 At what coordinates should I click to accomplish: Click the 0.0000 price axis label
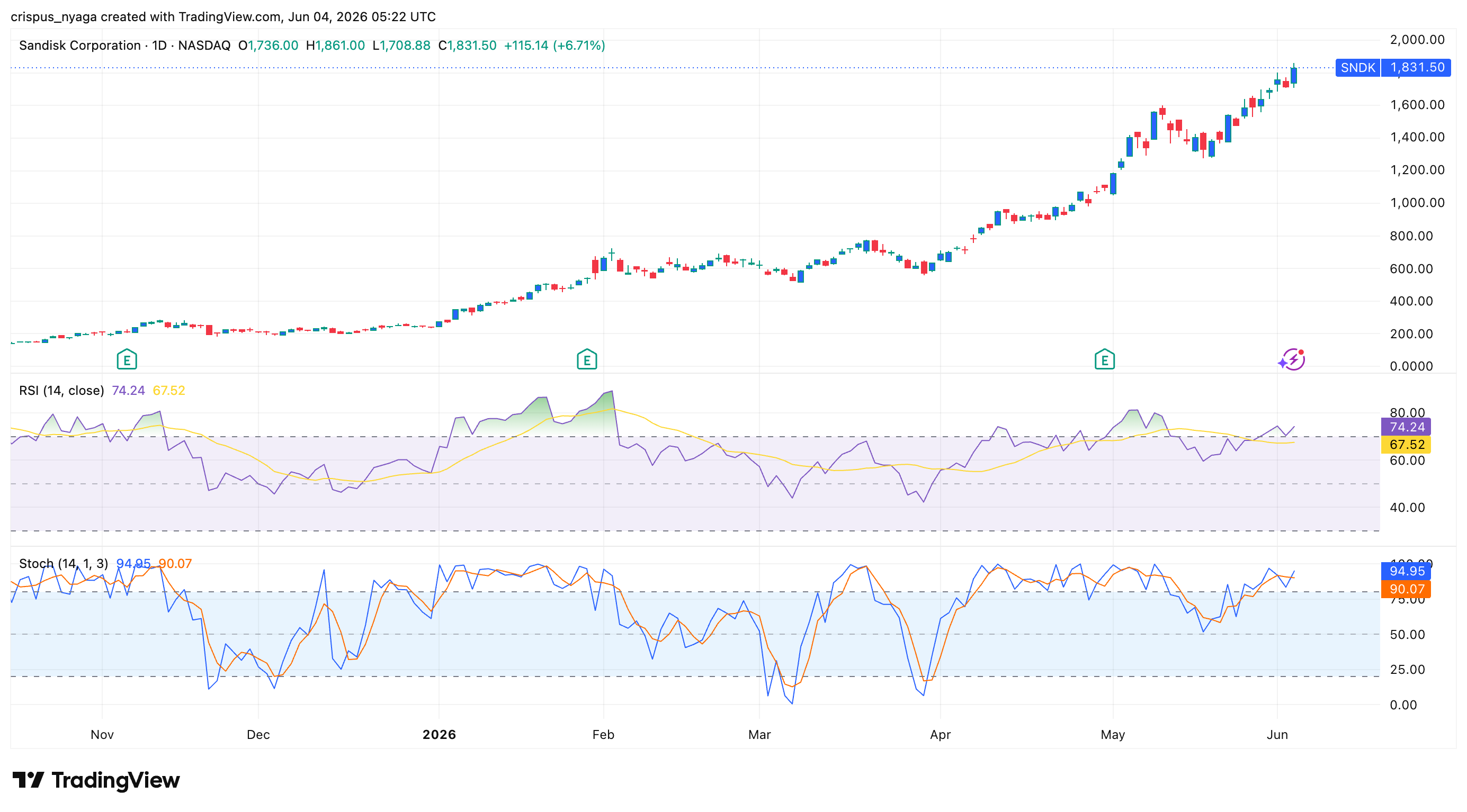coord(1411,366)
